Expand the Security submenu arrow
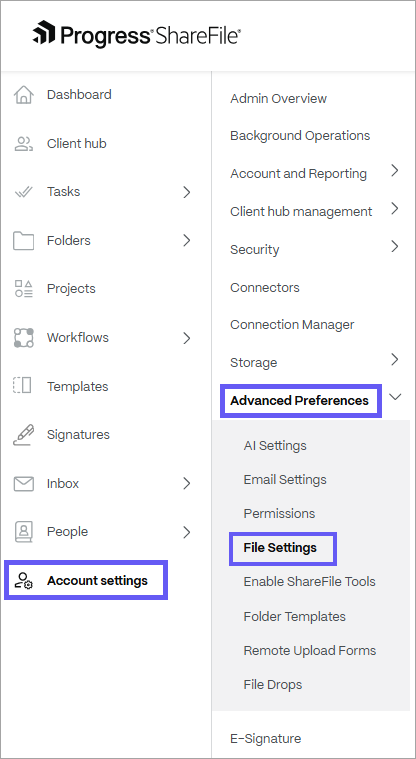 point(395,246)
